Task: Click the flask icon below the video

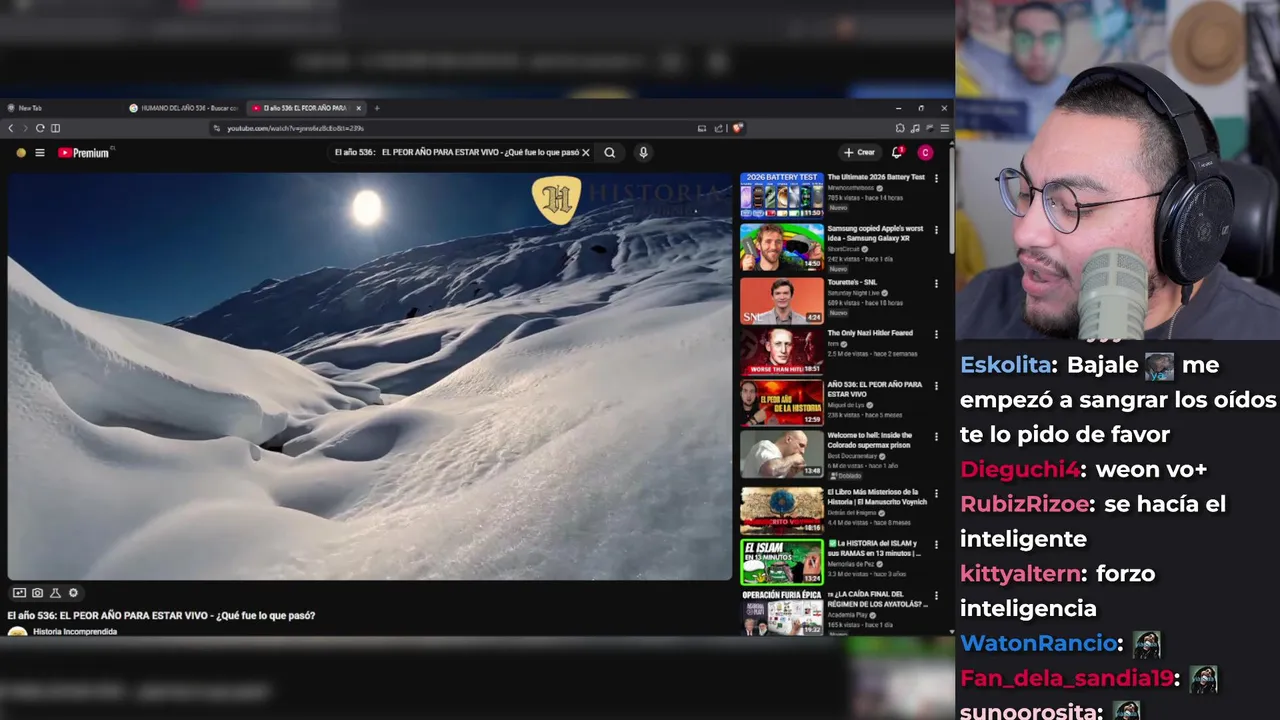Action: [55, 593]
